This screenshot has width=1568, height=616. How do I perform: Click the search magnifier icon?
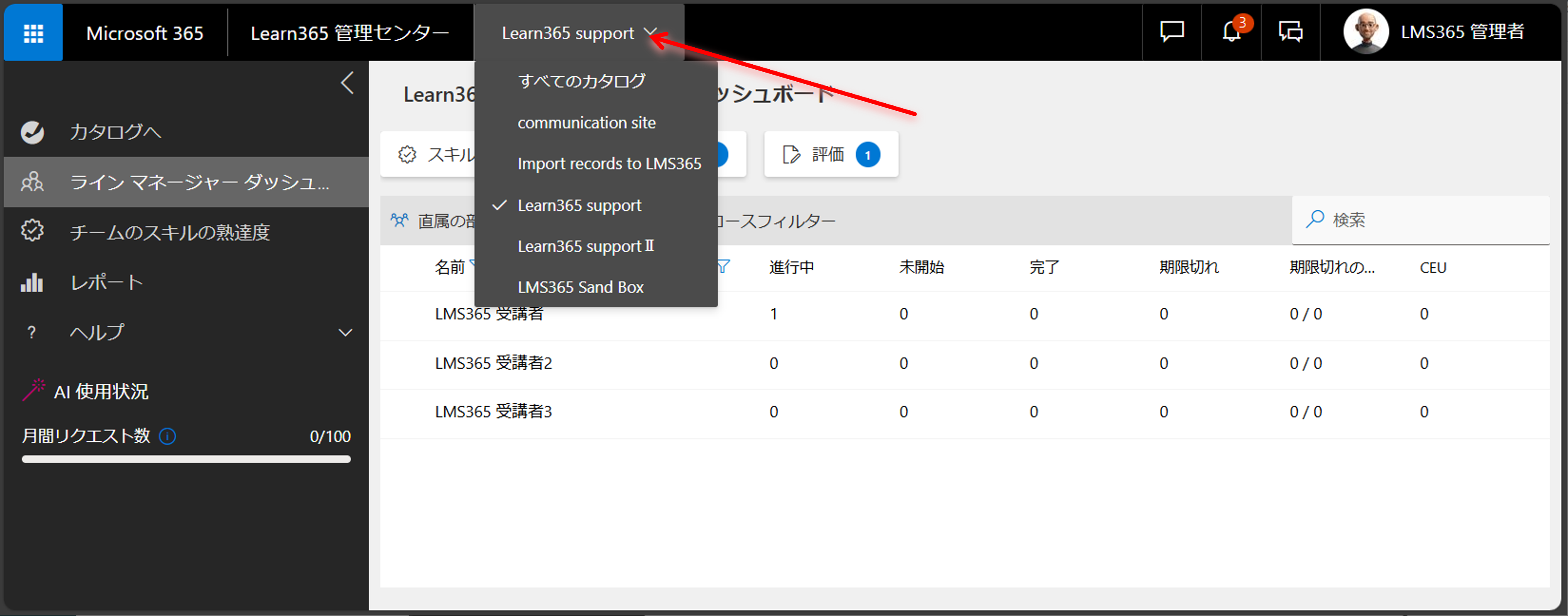pyautogui.click(x=1315, y=219)
